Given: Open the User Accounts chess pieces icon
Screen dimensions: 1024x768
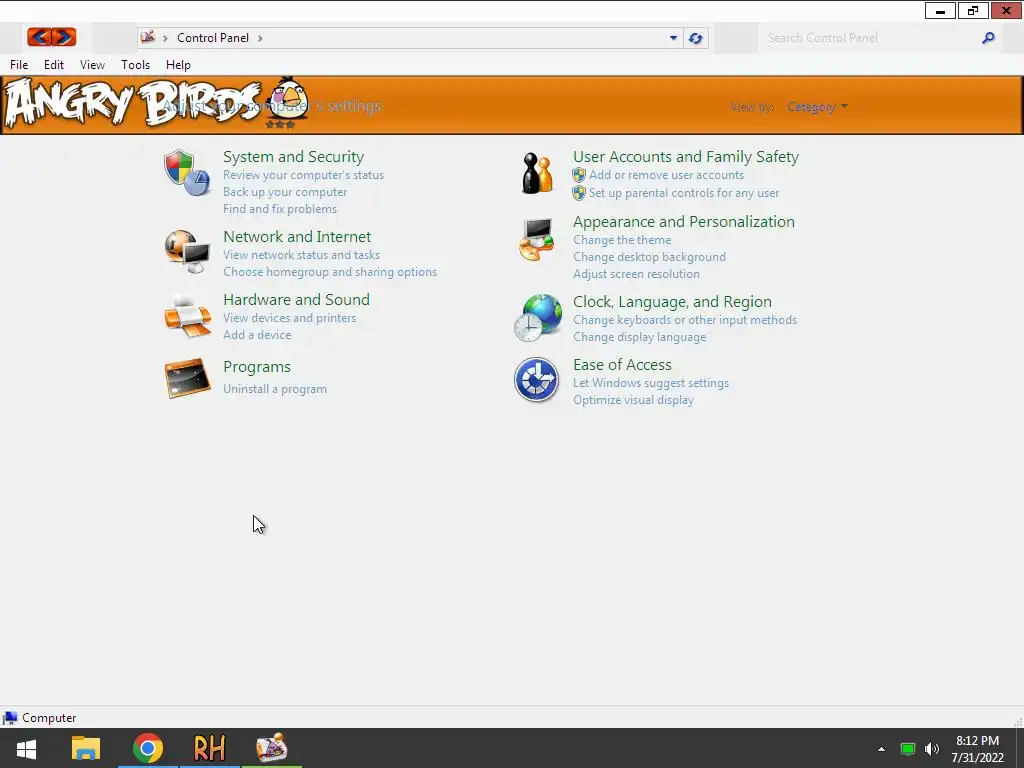Looking at the screenshot, I should [537, 173].
